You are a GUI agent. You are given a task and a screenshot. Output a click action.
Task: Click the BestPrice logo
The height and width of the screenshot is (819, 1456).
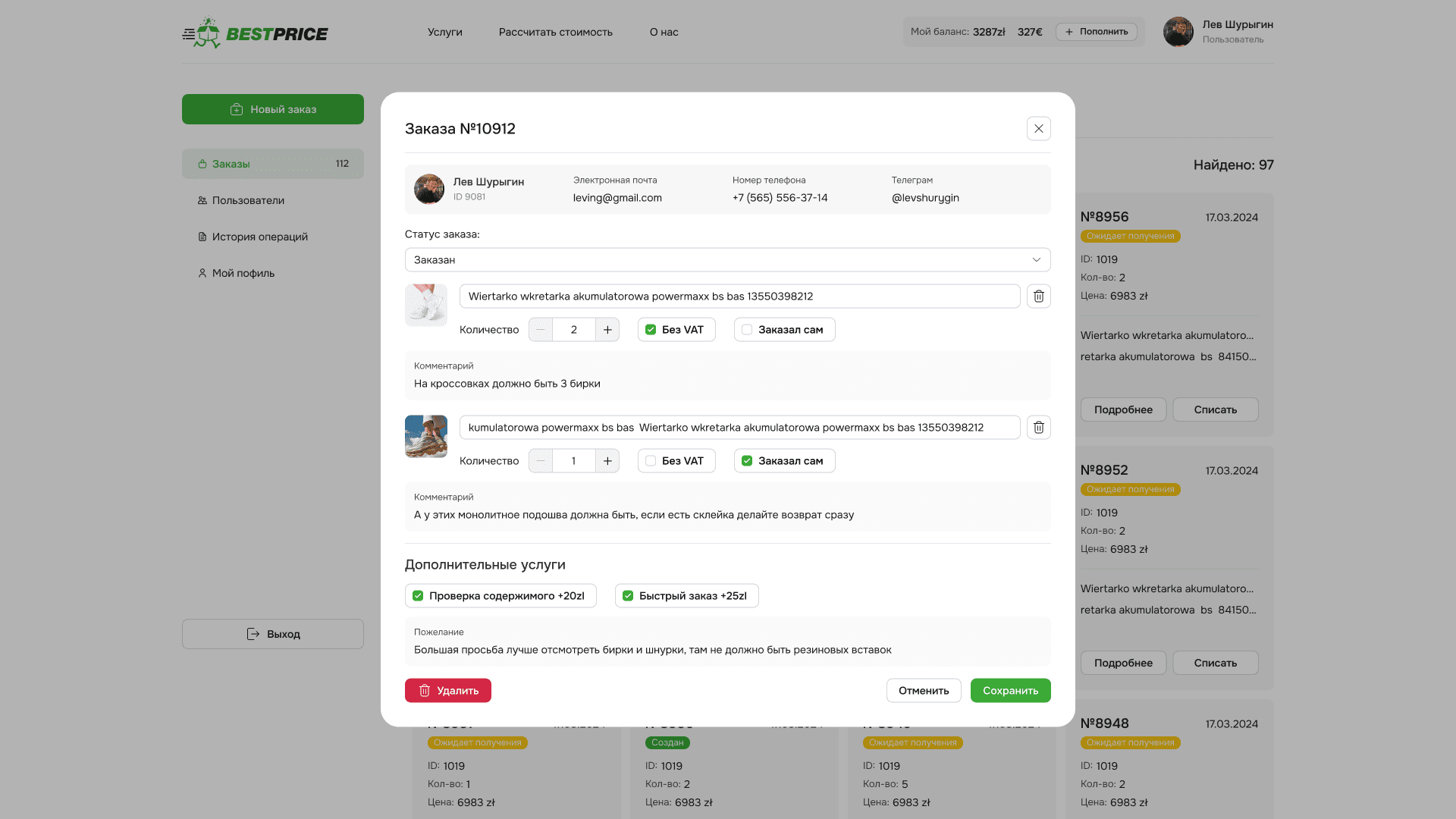[255, 33]
